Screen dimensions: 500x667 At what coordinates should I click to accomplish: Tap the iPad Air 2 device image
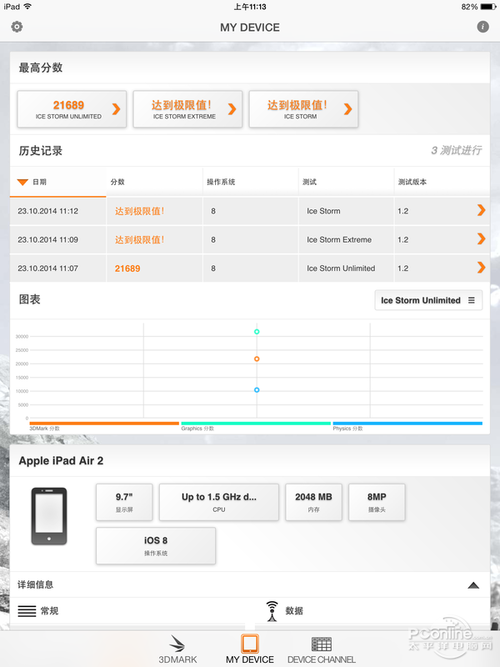point(49,516)
